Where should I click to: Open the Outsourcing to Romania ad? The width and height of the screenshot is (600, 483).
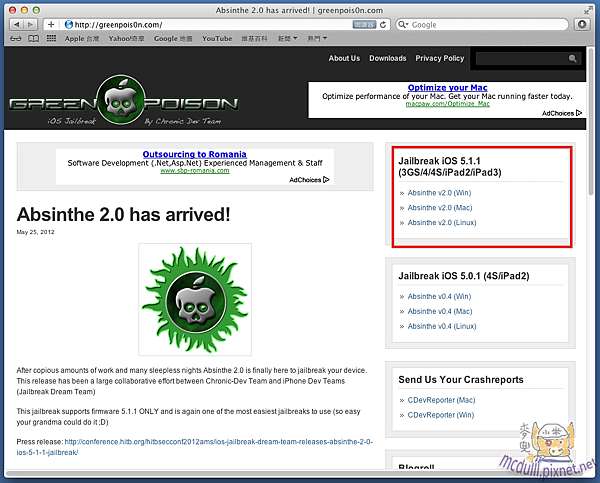(x=194, y=154)
